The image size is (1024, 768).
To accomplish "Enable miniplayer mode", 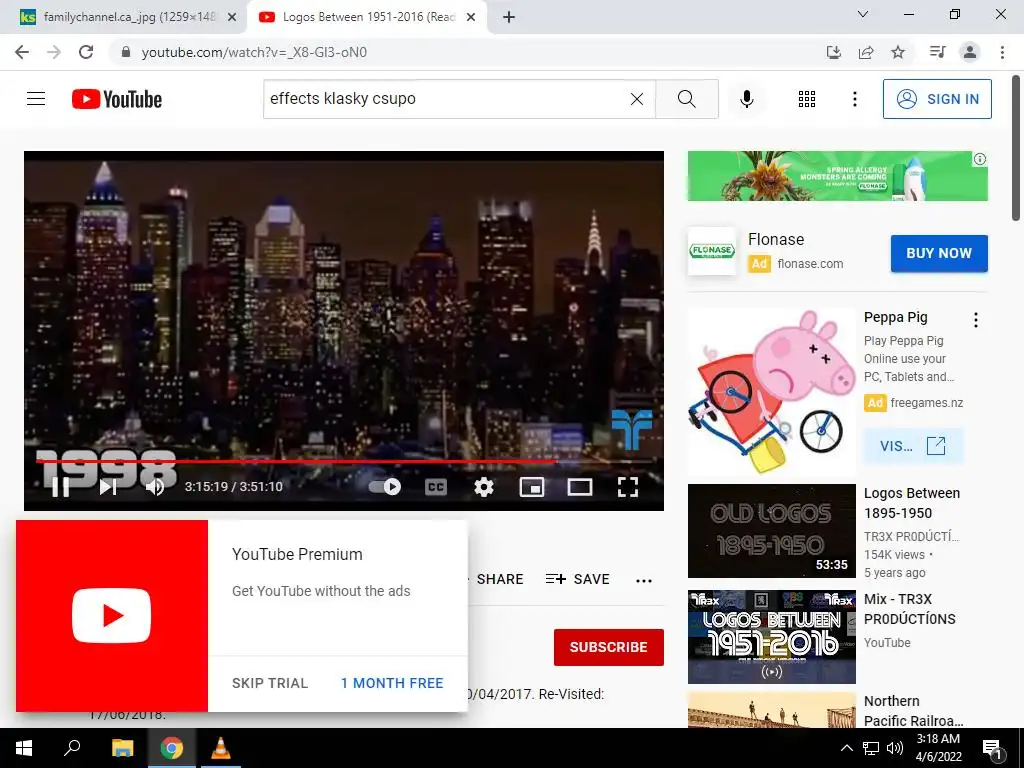I will click(532, 487).
